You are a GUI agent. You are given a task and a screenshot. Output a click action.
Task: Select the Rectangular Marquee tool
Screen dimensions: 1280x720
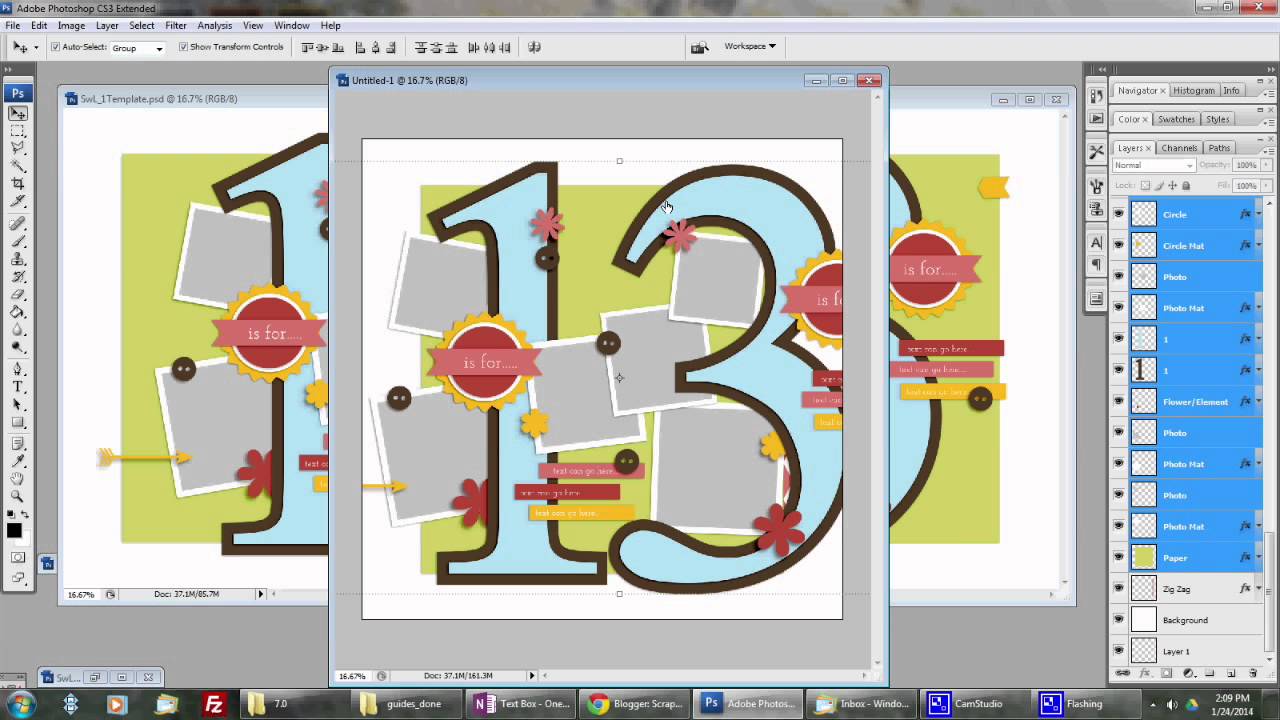click(x=18, y=131)
